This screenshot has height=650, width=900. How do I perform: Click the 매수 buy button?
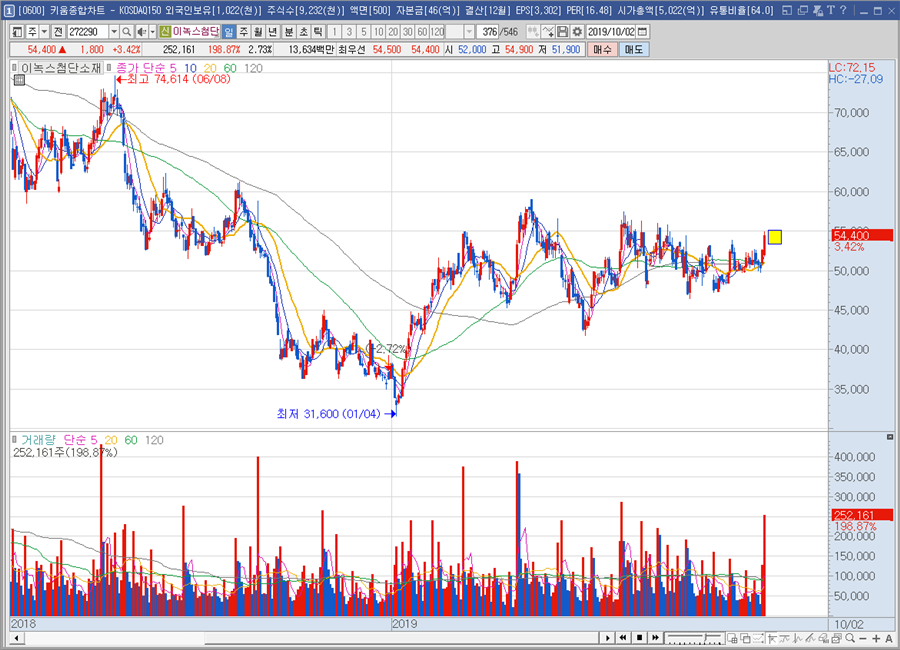(x=602, y=50)
